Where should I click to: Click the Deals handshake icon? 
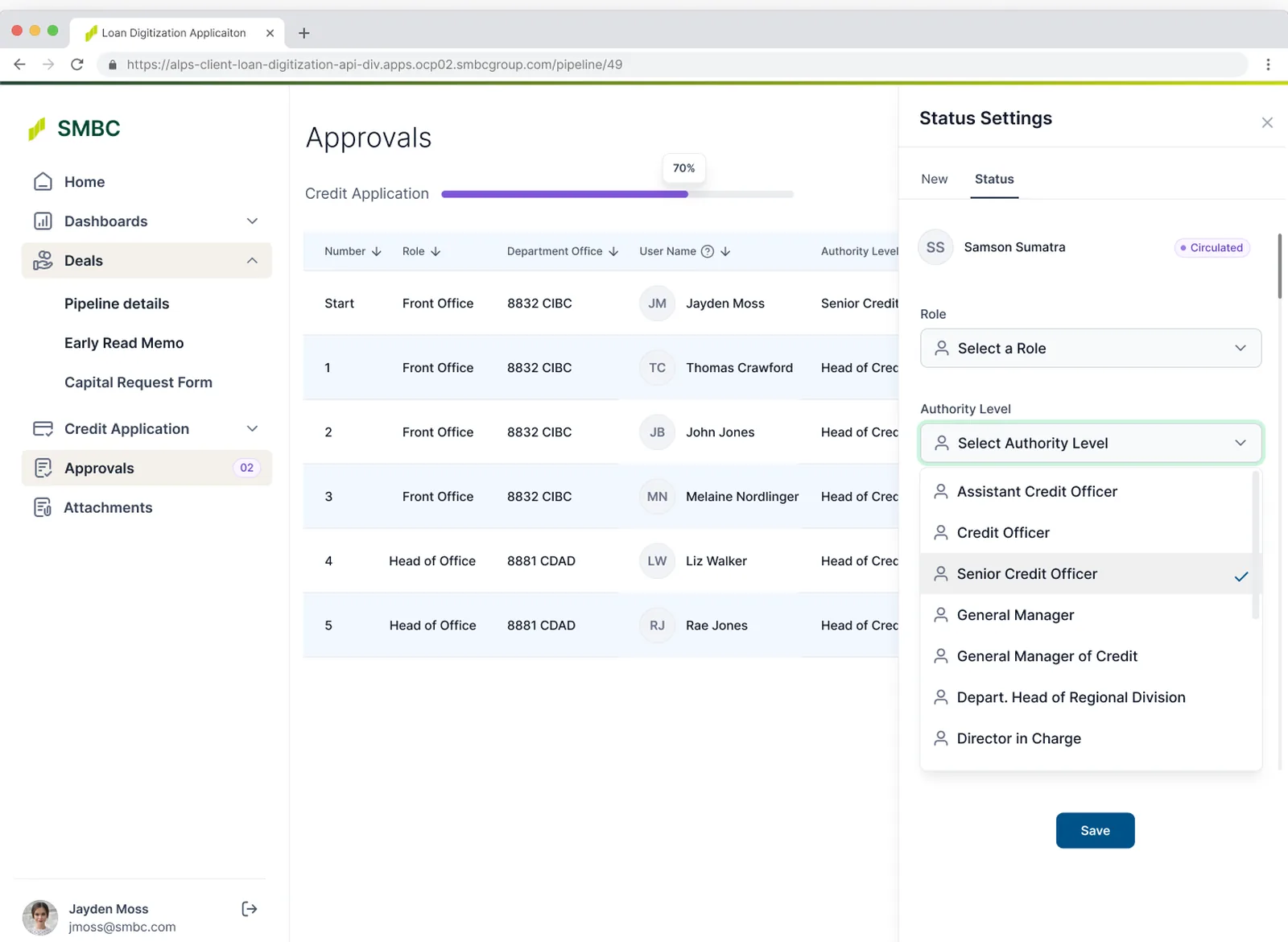tap(43, 261)
